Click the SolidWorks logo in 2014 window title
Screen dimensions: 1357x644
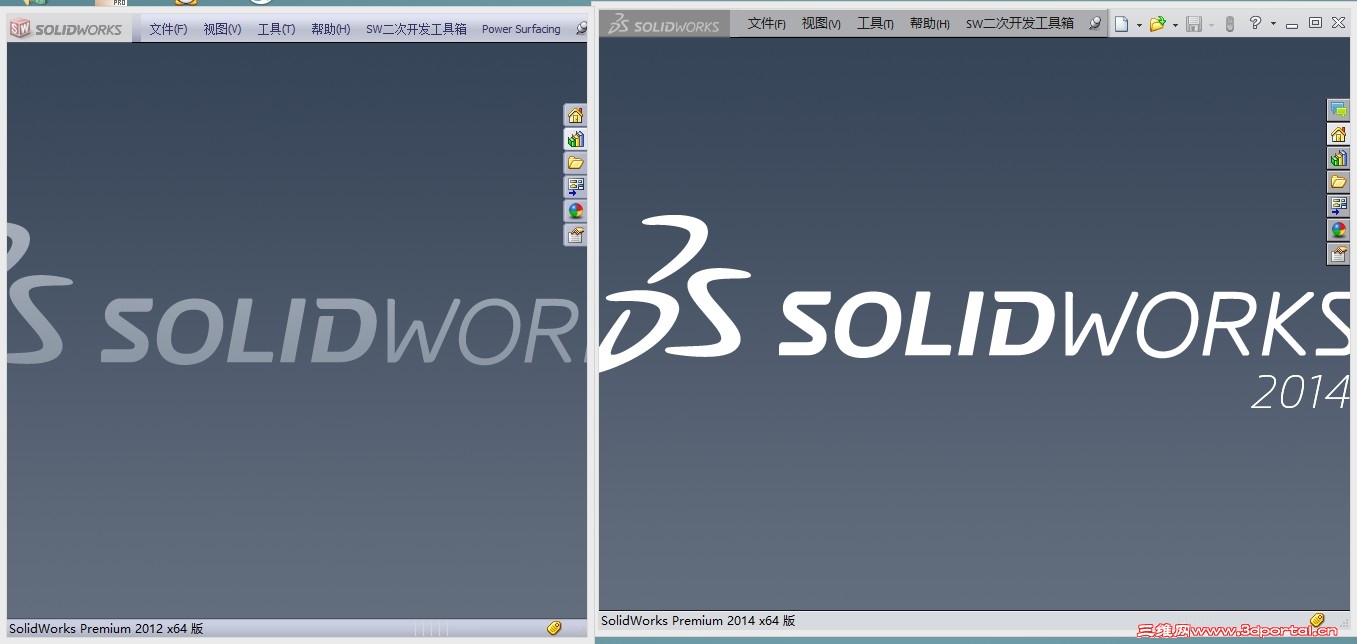click(664, 24)
